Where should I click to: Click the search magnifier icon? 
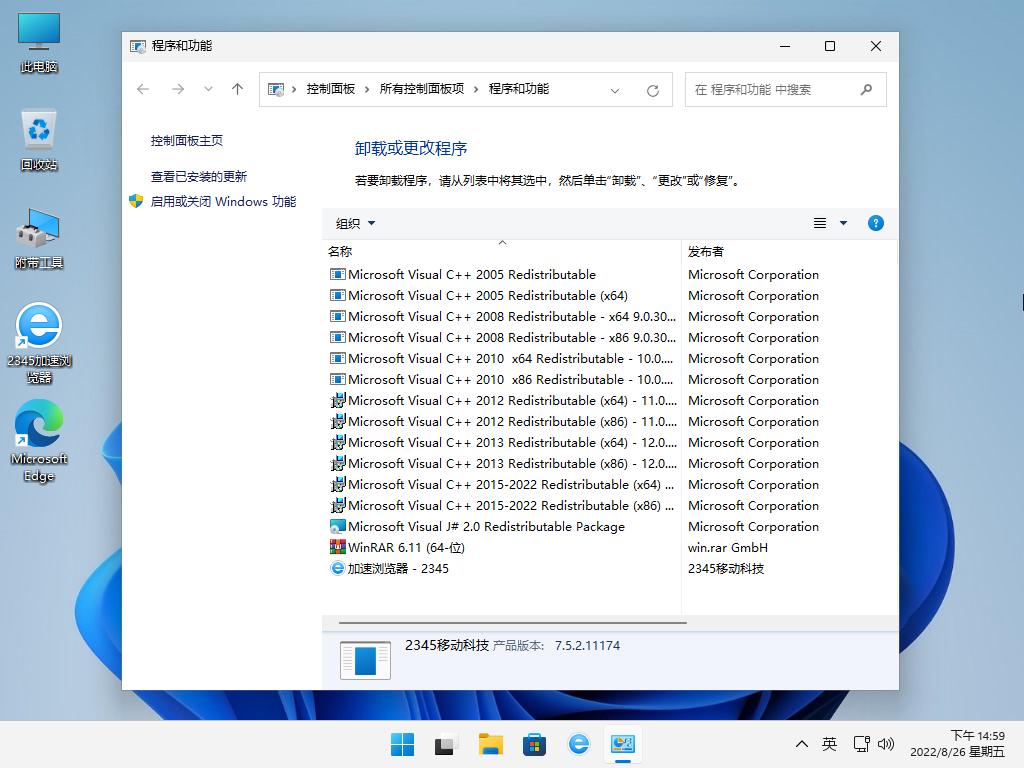coord(866,89)
